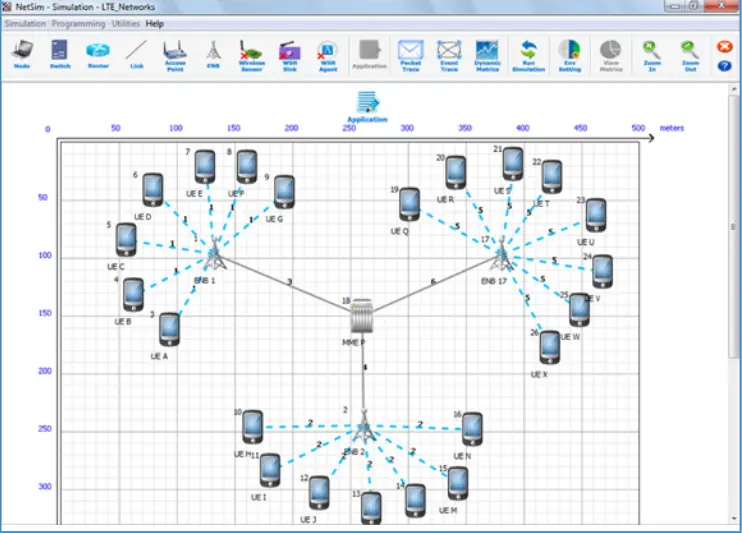Click the UE Q phone device
Viewport: 742px width, 533px height.
point(409,204)
